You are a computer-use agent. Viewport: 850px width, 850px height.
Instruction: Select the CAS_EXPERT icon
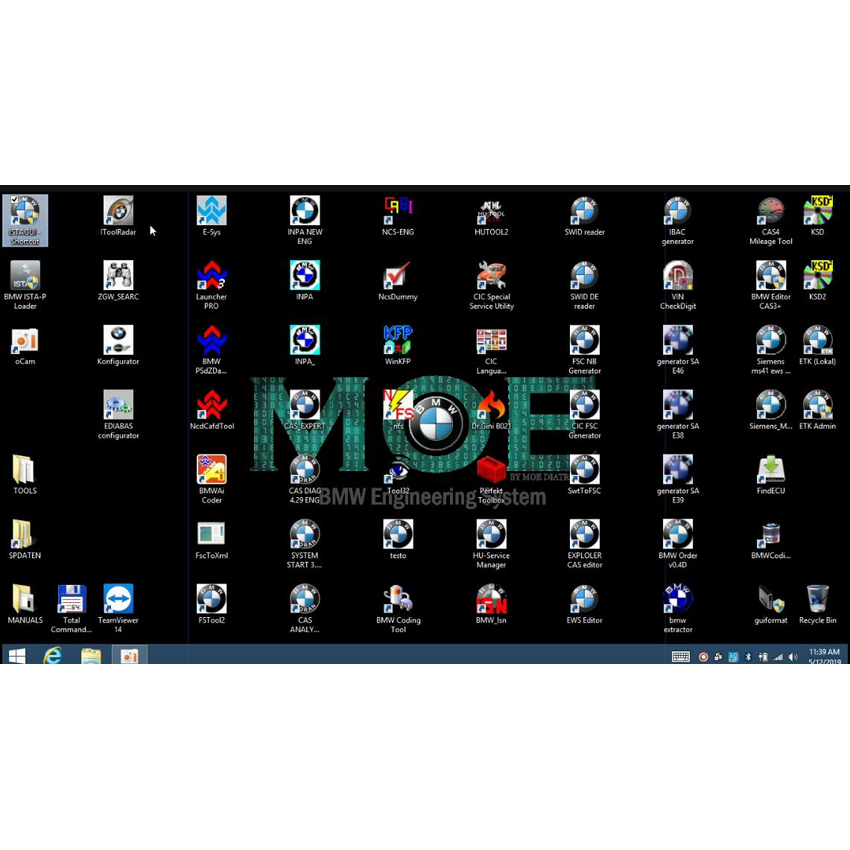[305, 410]
